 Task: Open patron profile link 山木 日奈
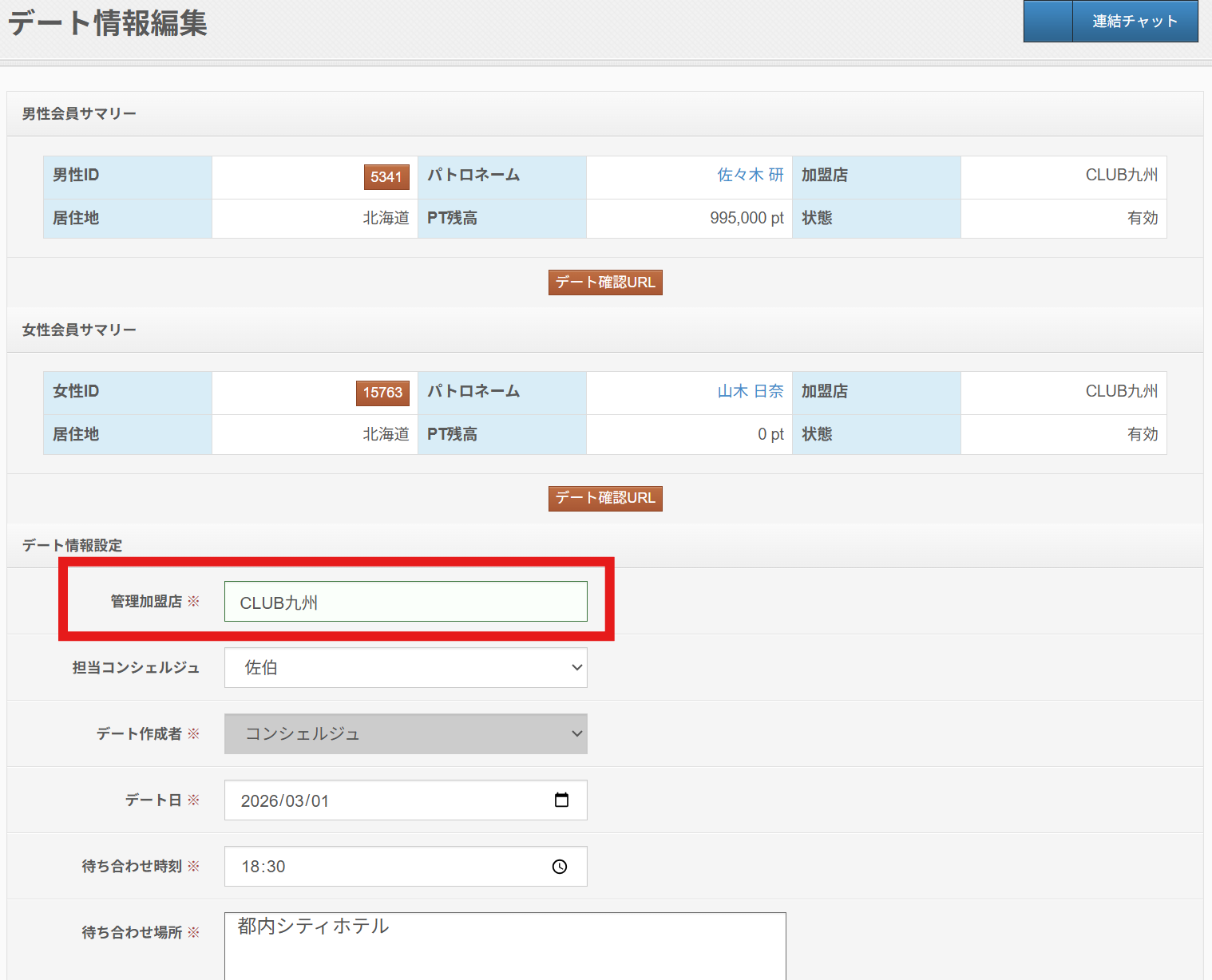(x=750, y=391)
